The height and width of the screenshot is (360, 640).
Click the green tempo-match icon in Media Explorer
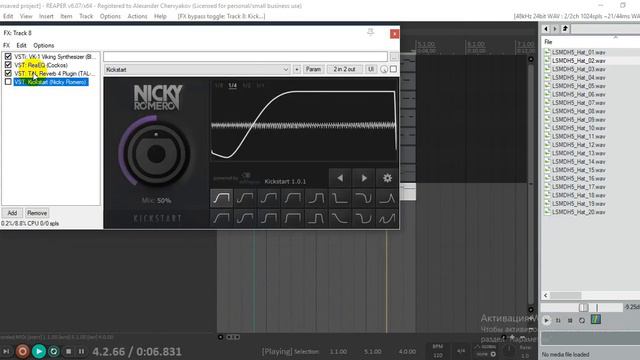596,320
